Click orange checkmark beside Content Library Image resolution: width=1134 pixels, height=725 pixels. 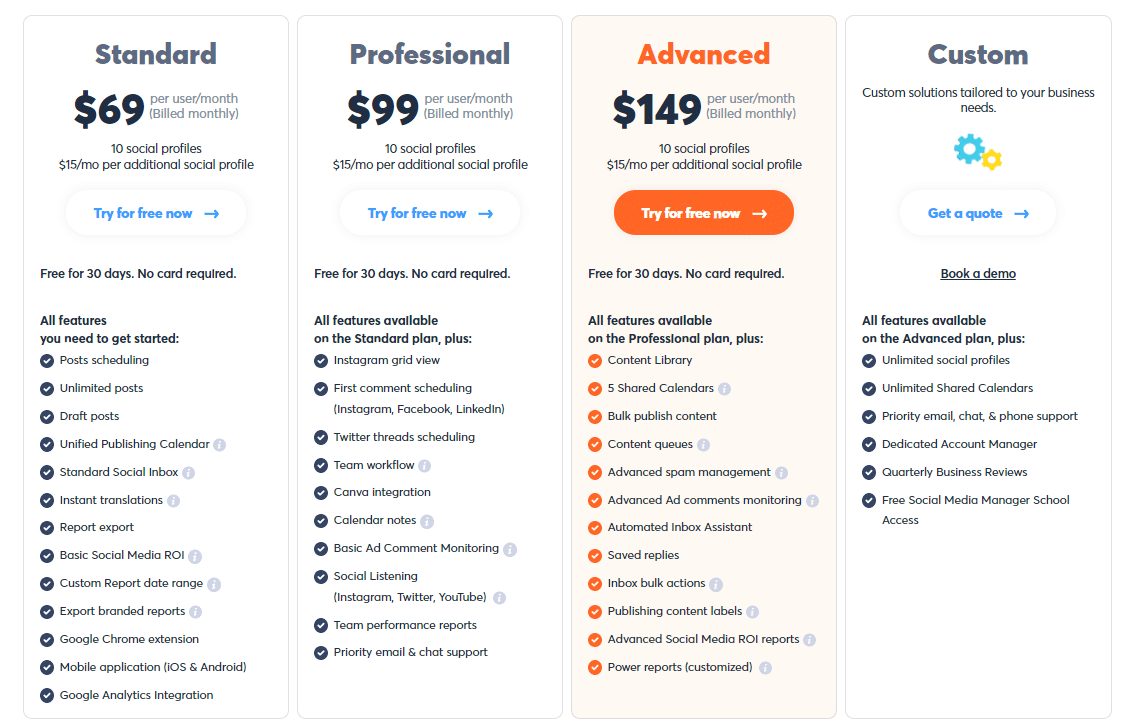tap(595, 361)
